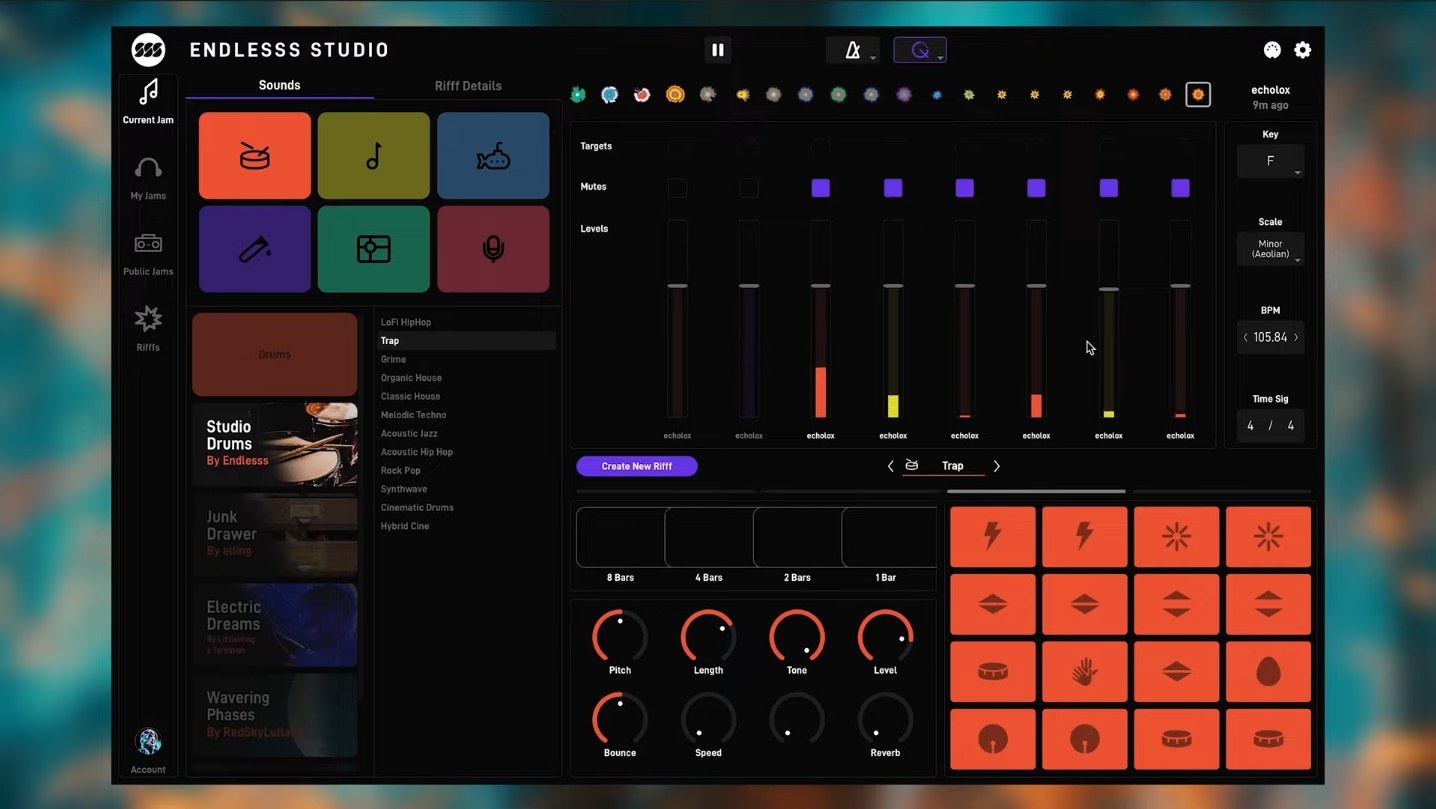1436x809 pixels.
Task: Go to My Jams headphones icon
Action: 148,177
